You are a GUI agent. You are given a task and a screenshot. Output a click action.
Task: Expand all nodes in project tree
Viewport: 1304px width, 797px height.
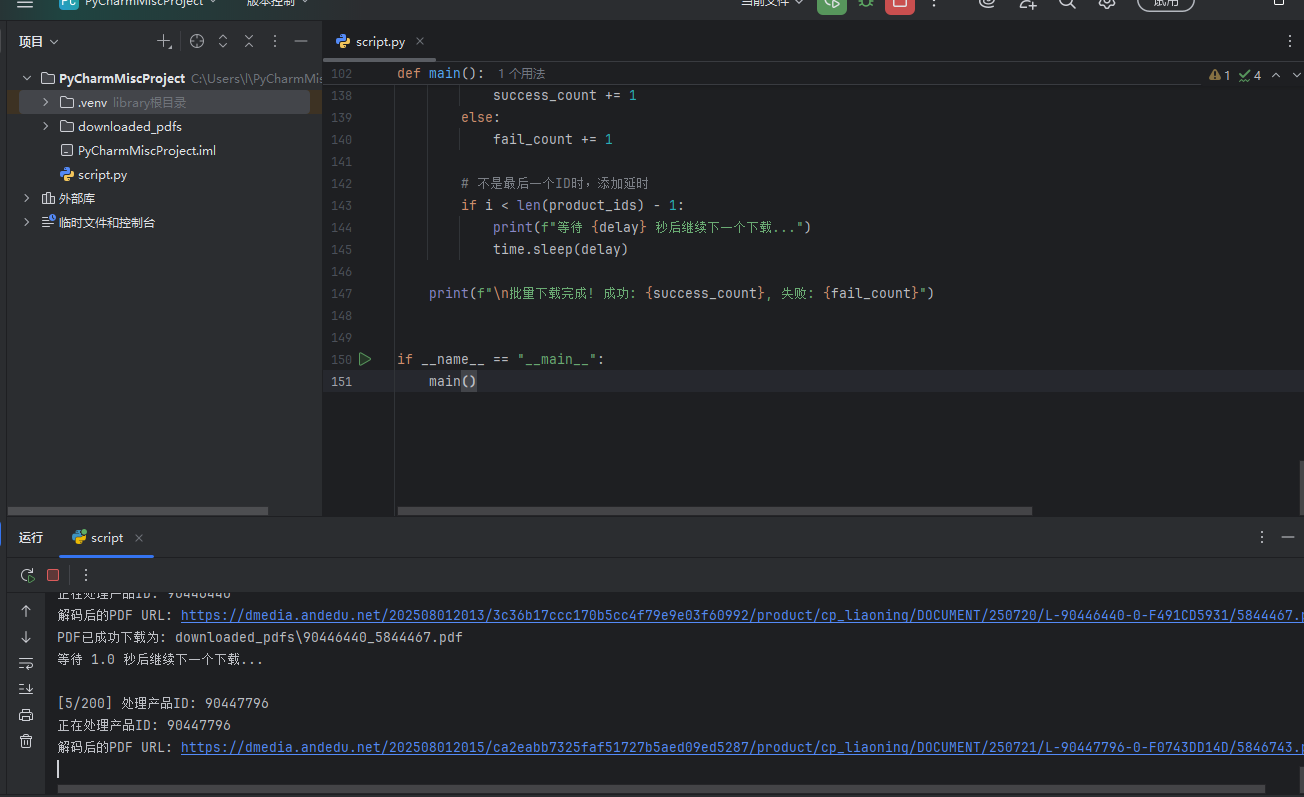click(x=223, y=41)
